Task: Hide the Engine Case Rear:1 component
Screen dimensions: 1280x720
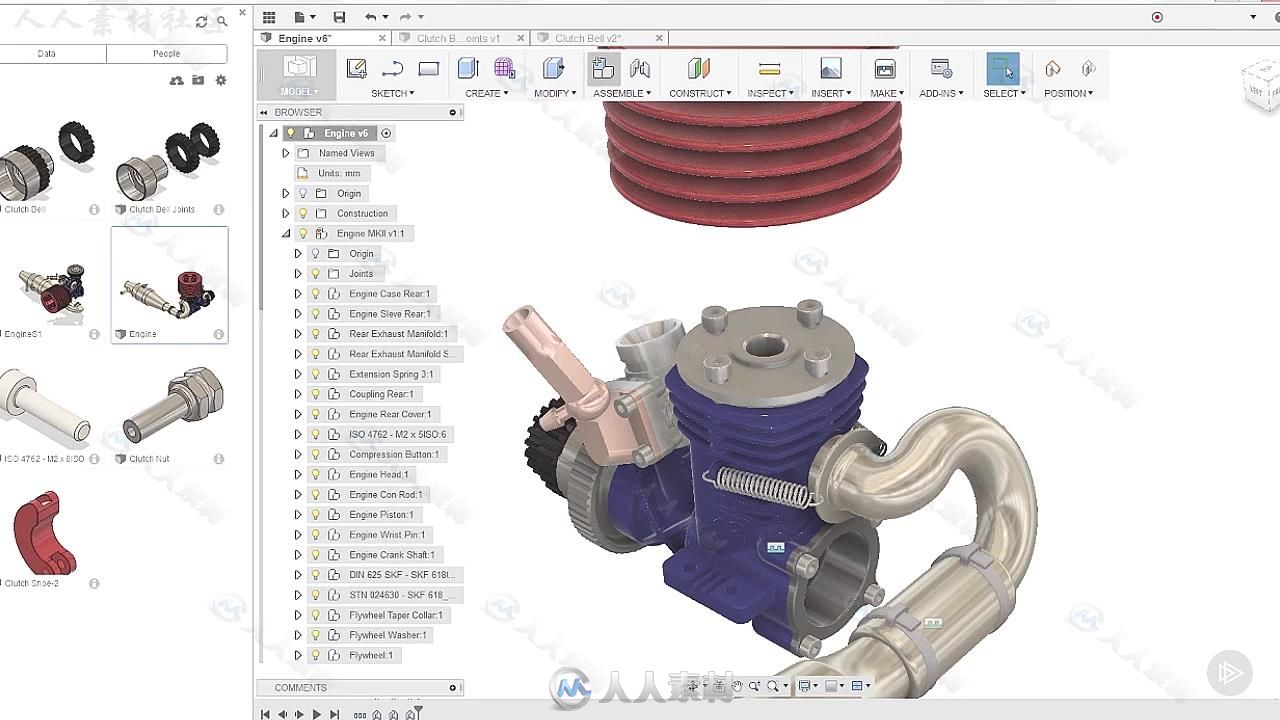Action: click(x=315, y=294)
